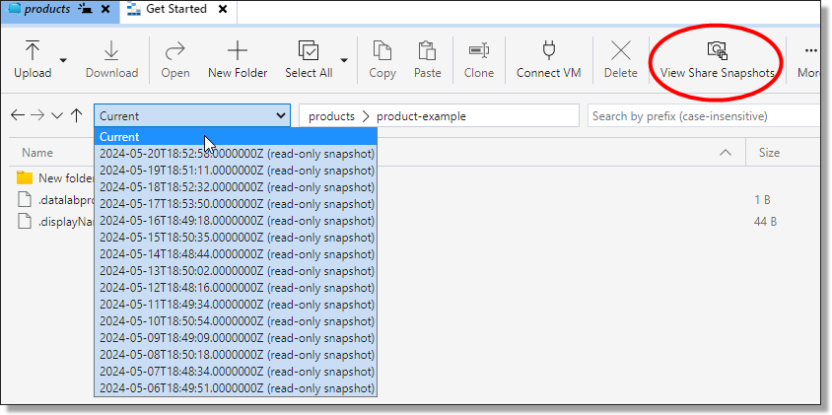Click the 1 B size cell
Image resolution: width=832 pixels, height=415 pixels.
click(x=762, y=200)
